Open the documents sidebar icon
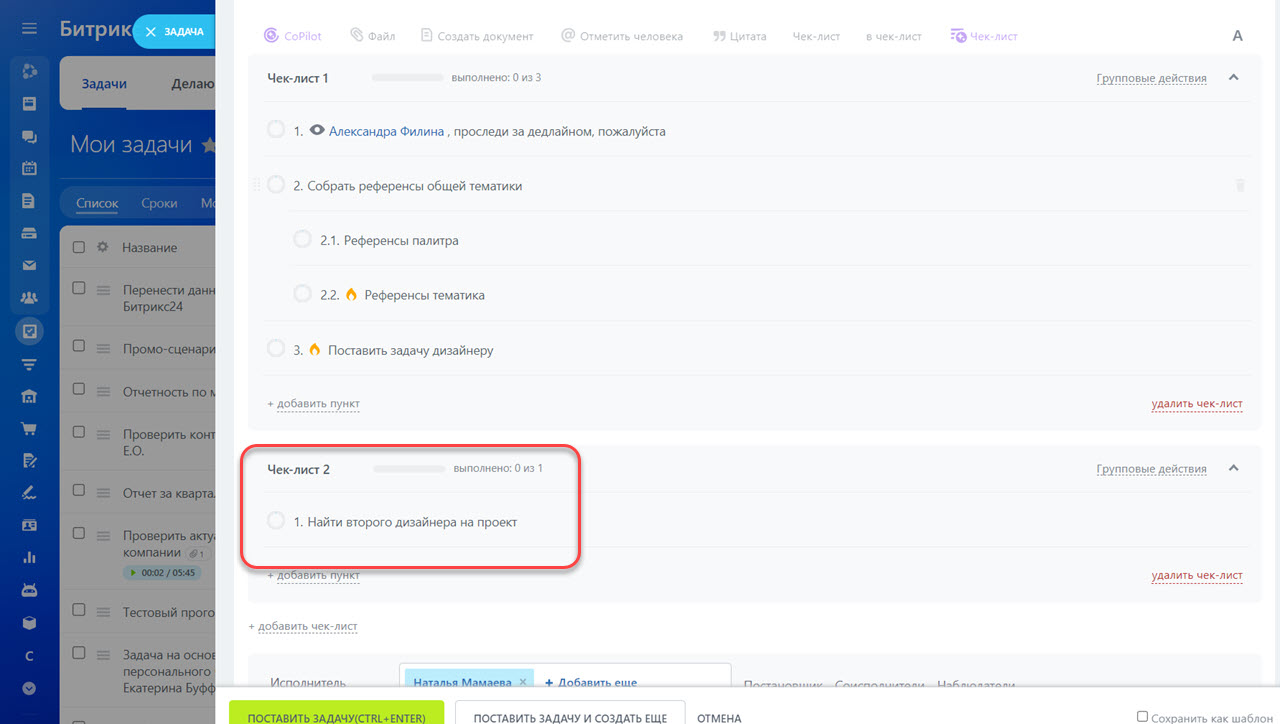This screenshot has height=724, width=1280. tap(29, 200)
